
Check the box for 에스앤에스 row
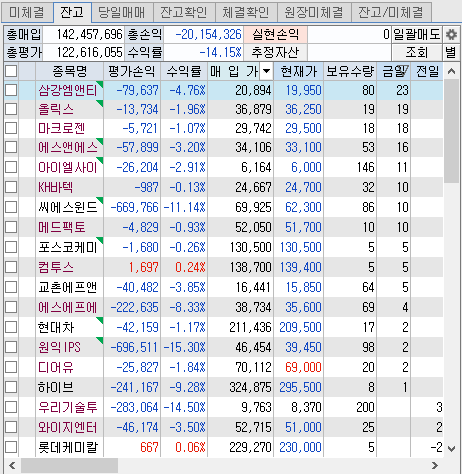click(x=11, y=147)
